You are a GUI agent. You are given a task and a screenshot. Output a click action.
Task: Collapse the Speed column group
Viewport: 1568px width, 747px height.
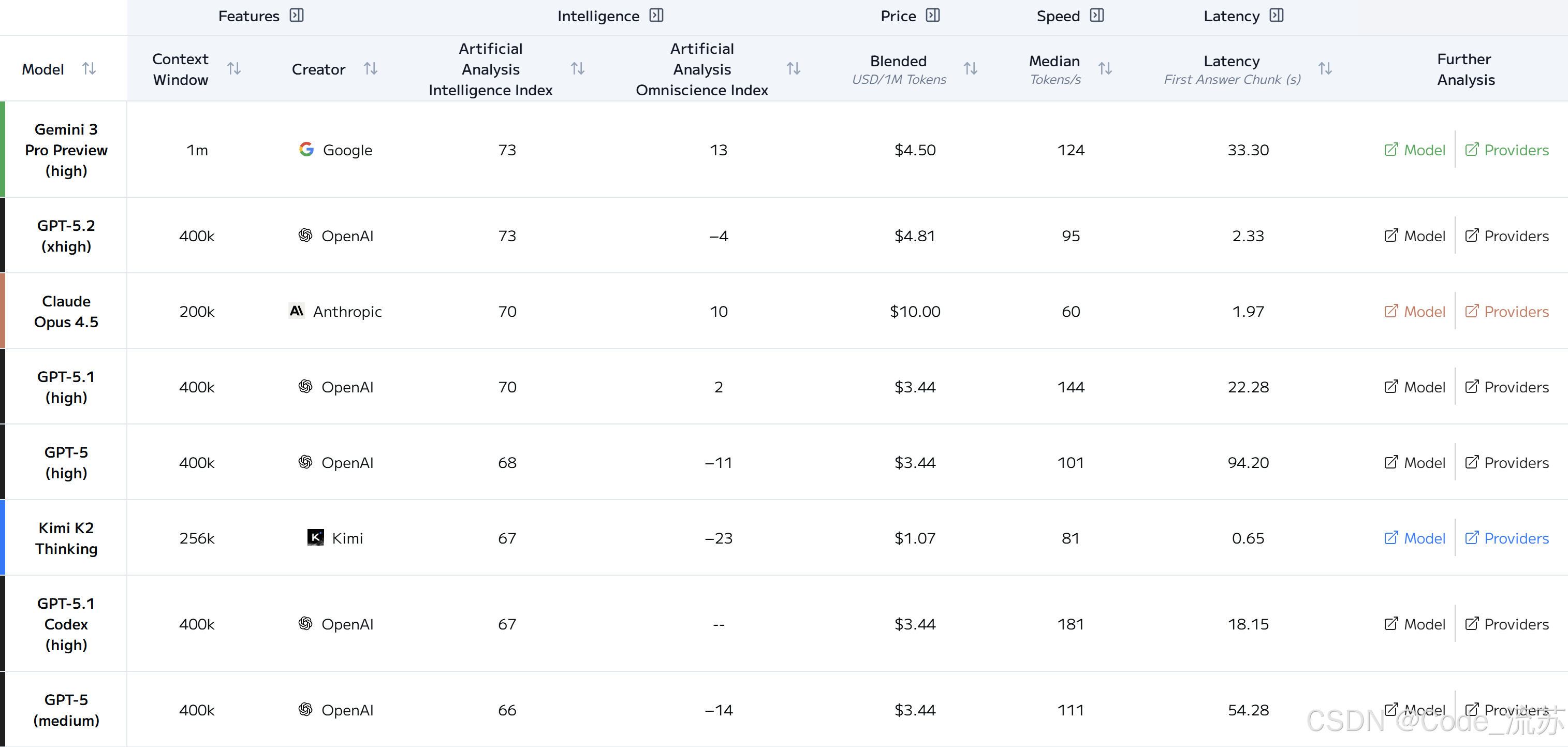[1096, 15]
